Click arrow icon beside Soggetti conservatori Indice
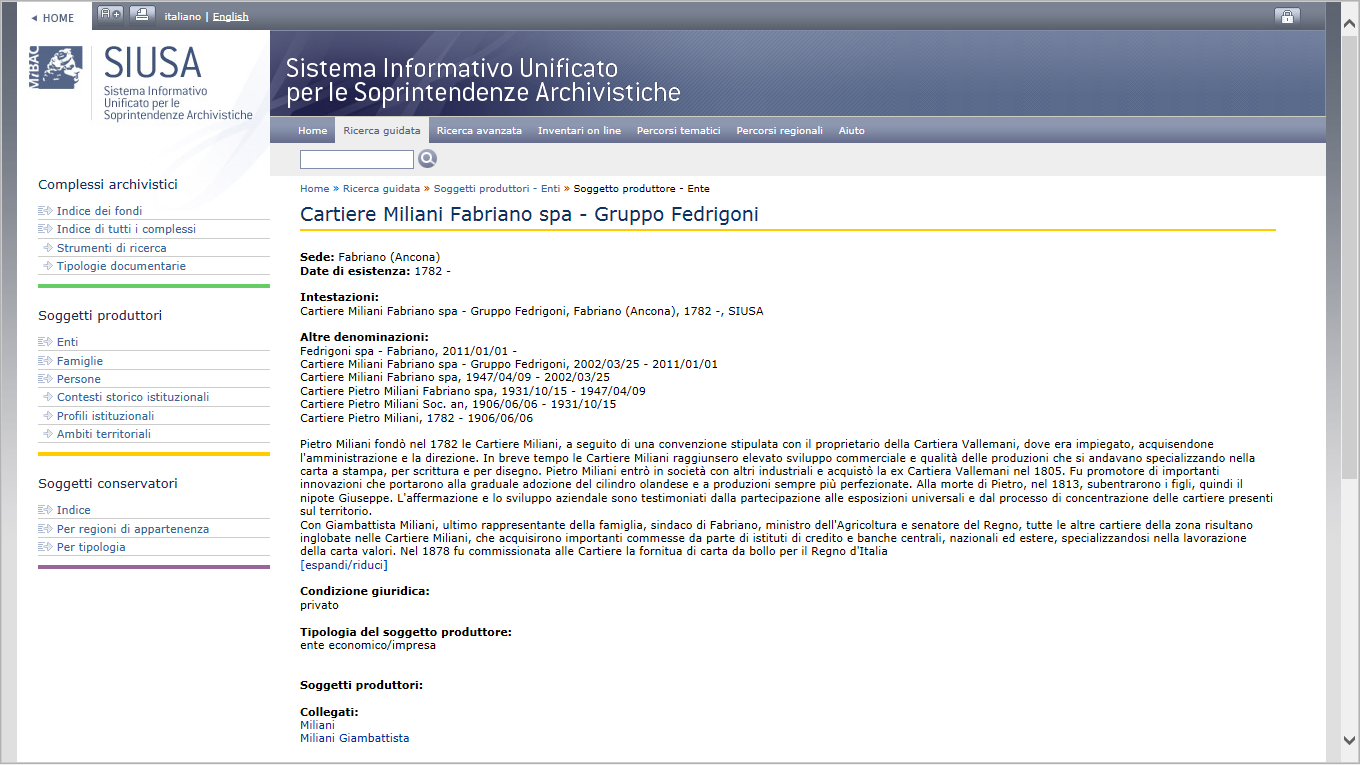1360x765 pixels. 45,510
